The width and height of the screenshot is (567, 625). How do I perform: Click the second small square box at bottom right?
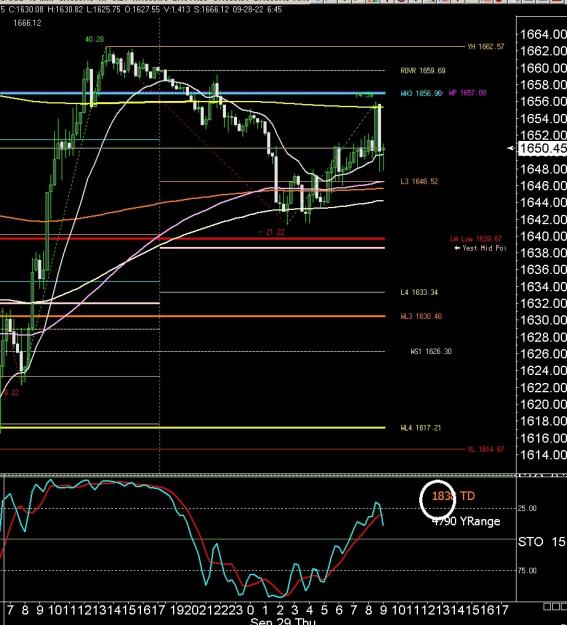(x=554, y=607)
